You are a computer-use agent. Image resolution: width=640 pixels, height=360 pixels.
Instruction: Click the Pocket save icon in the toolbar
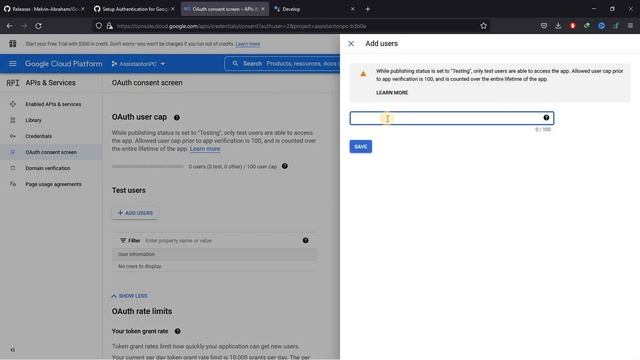(x=544, y=26)
